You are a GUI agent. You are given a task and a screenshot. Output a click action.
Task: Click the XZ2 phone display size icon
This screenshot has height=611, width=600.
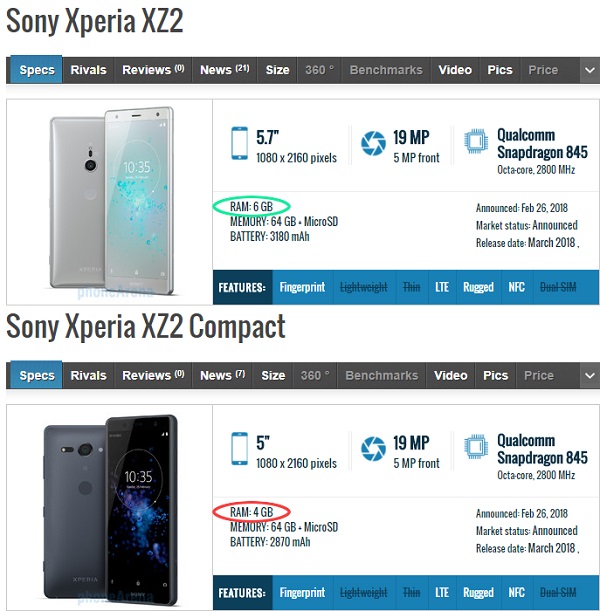pos(239,143)
